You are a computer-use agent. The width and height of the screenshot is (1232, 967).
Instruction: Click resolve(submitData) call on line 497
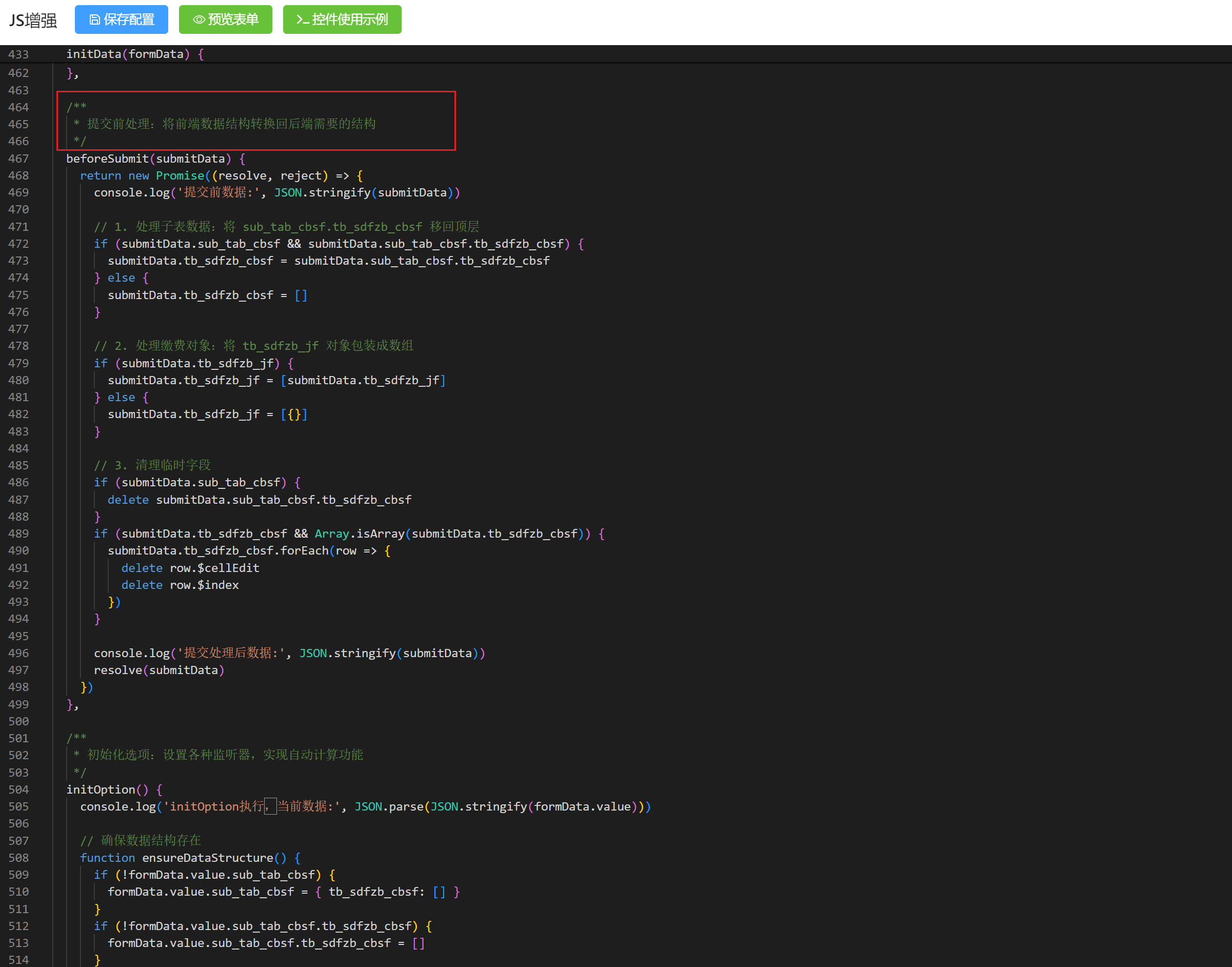(158, 670)
